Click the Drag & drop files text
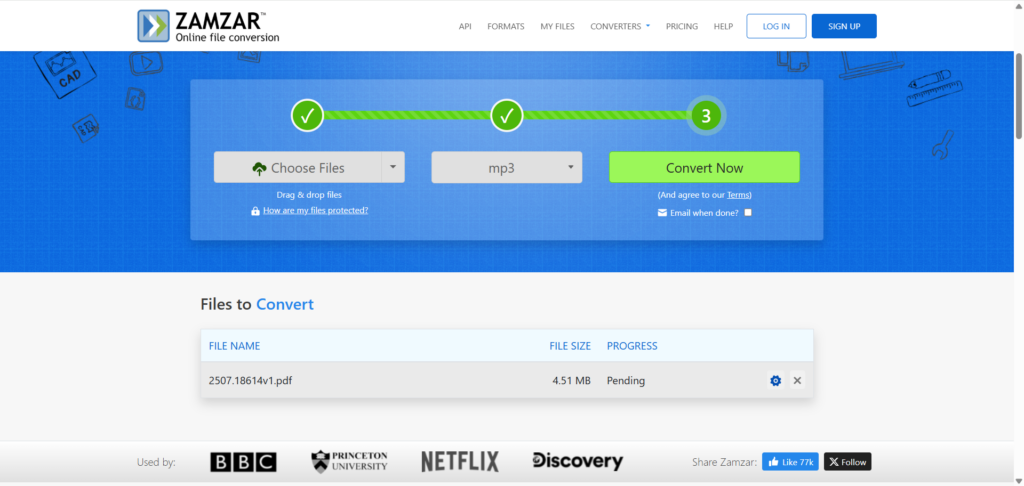The height and width of the screenshot is (486, 1024). [x=309, y=195]
